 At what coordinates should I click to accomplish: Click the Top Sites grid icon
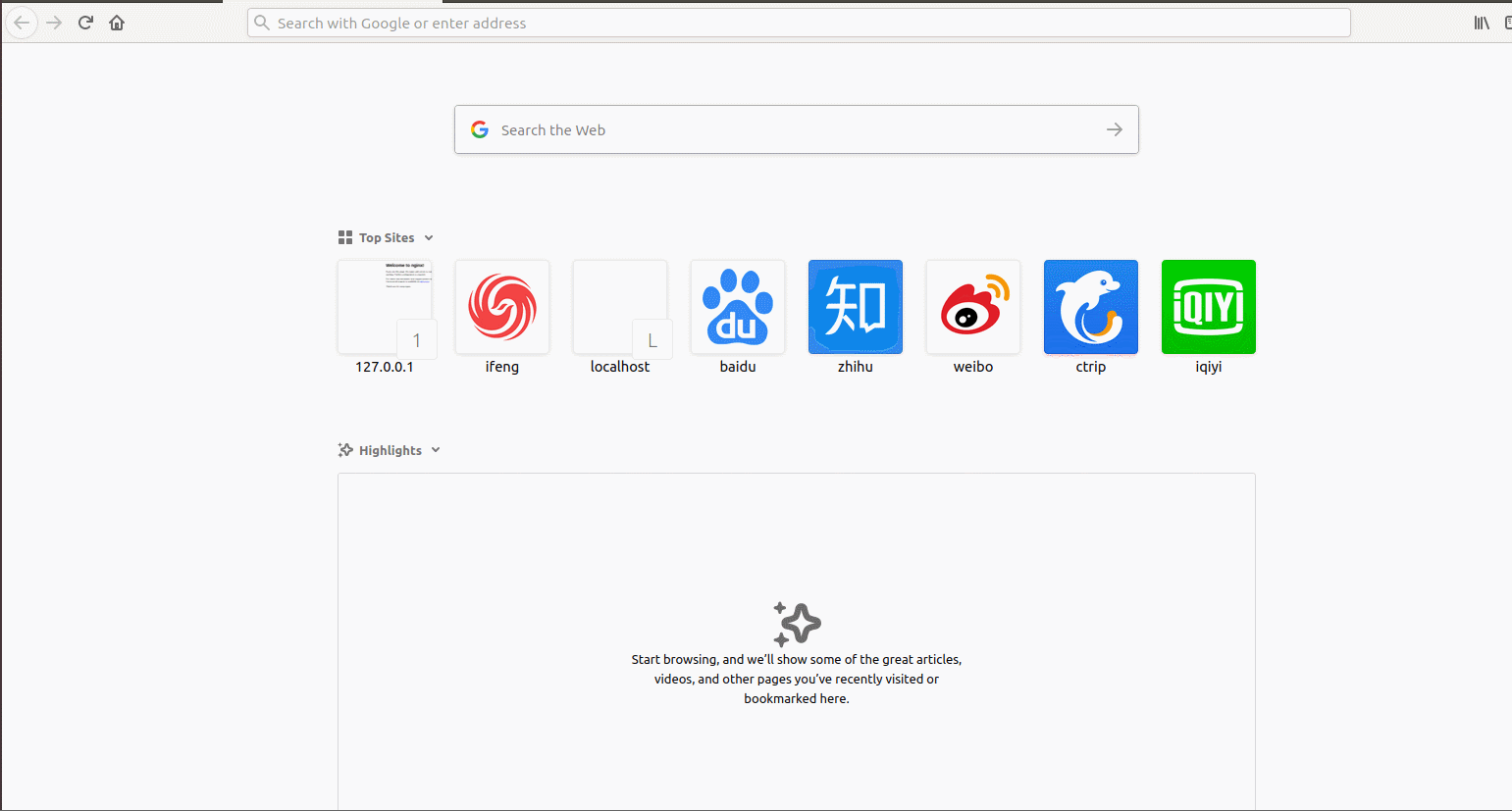click(x=345, y=237)
